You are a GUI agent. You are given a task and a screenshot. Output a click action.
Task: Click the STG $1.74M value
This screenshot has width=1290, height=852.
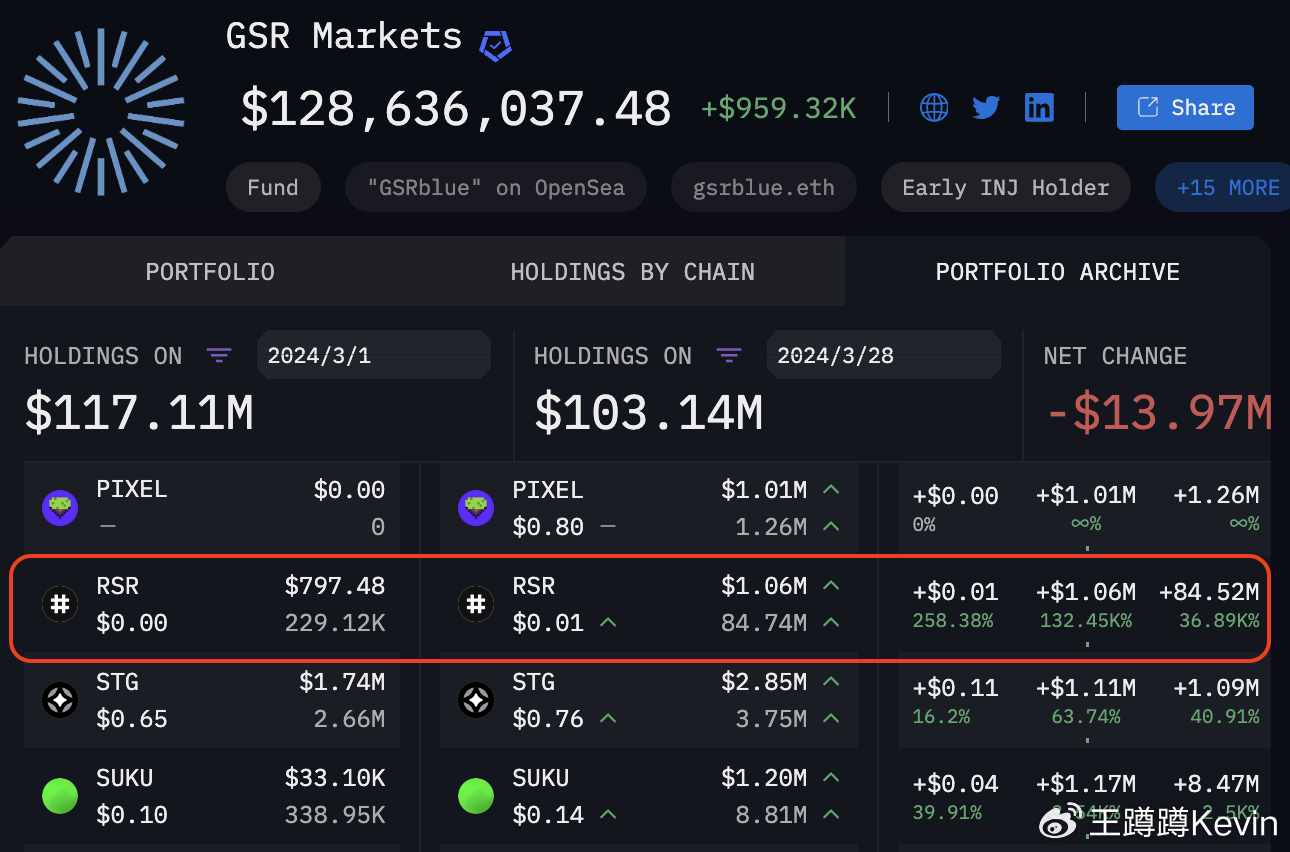342,682
